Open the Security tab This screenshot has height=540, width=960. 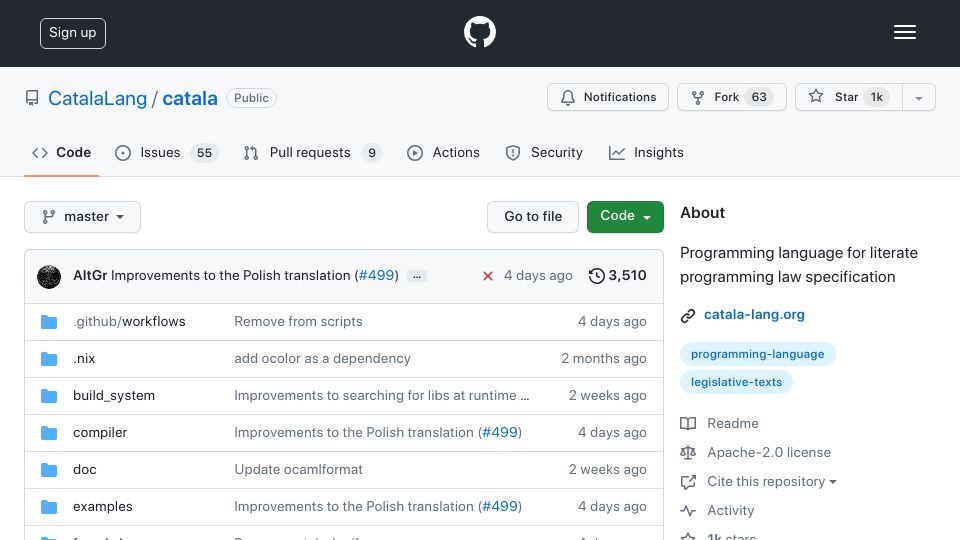(544, 152)
